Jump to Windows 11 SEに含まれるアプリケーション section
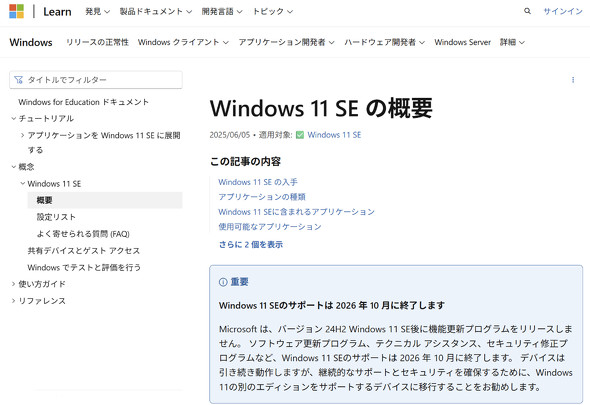This screenshot has height=405, width=590. (x=297, y=212)
